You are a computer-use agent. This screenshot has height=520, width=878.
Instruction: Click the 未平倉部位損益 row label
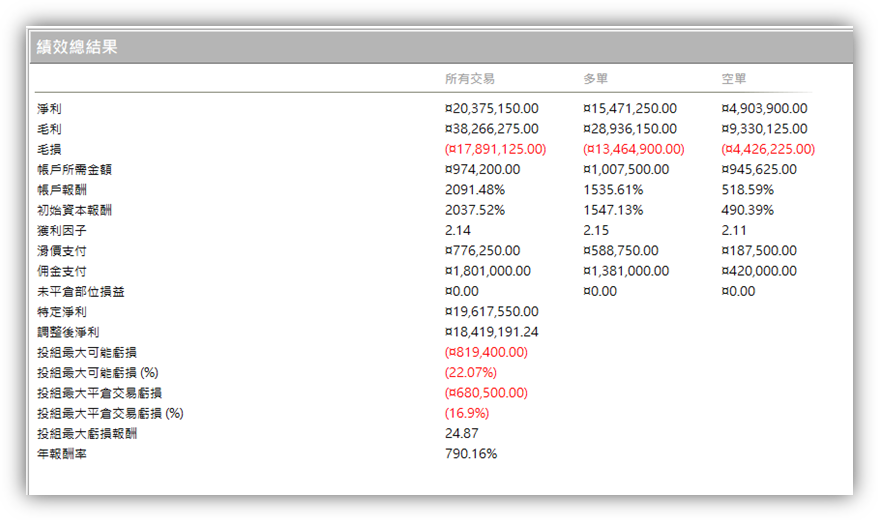pyautogui.click(x=81, y=292)
